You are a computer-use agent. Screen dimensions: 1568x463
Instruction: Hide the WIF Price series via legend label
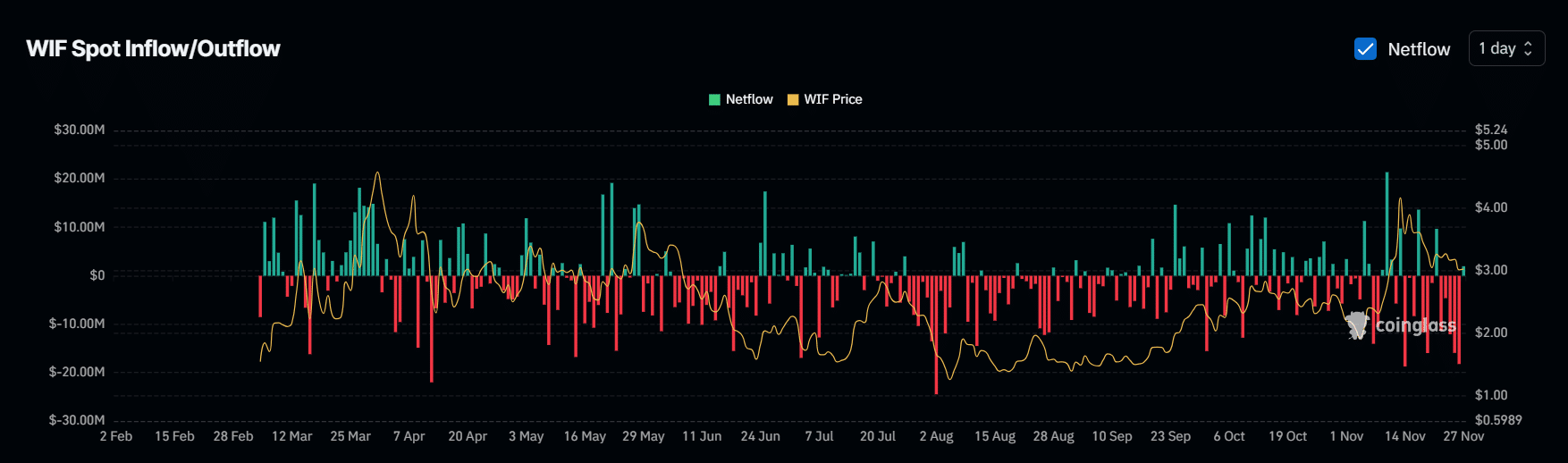(832, 99)
